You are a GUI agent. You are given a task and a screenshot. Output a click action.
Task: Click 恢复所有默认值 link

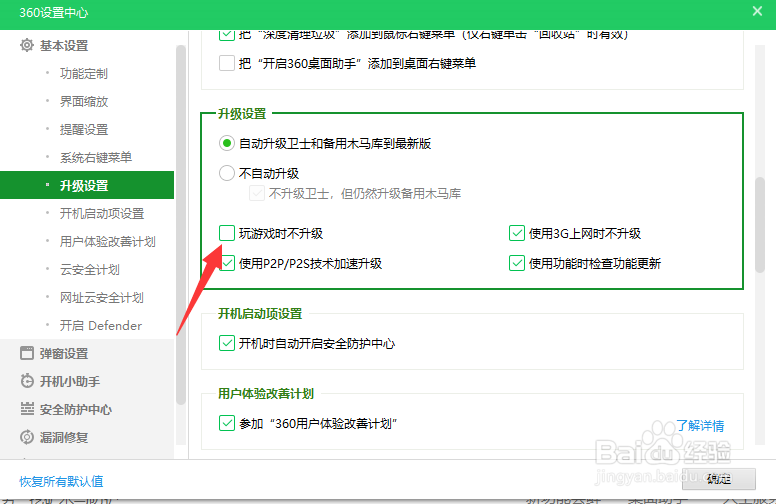click(x=61, y=481)
